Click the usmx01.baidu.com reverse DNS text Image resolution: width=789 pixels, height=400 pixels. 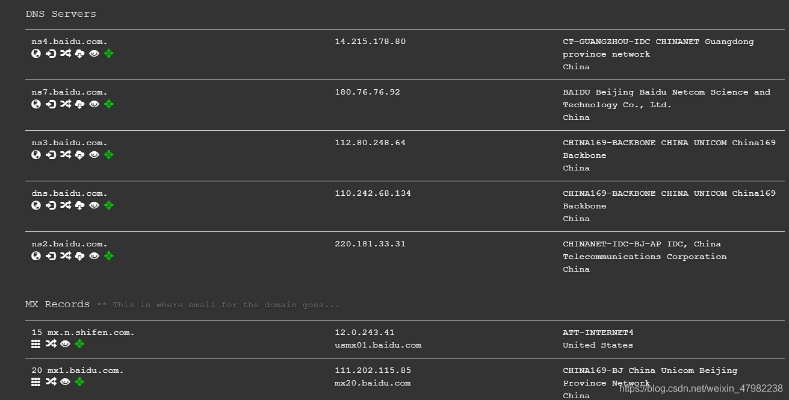[378, 345]
